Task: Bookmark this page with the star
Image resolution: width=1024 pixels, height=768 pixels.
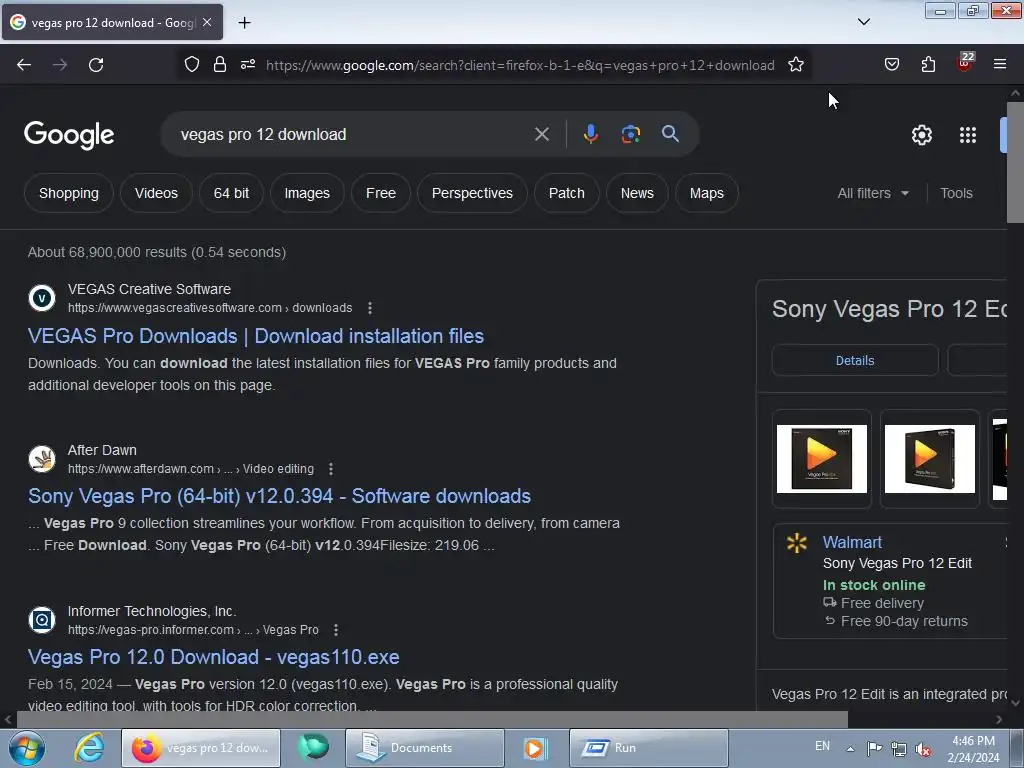Action: click(x=795, y=65)
